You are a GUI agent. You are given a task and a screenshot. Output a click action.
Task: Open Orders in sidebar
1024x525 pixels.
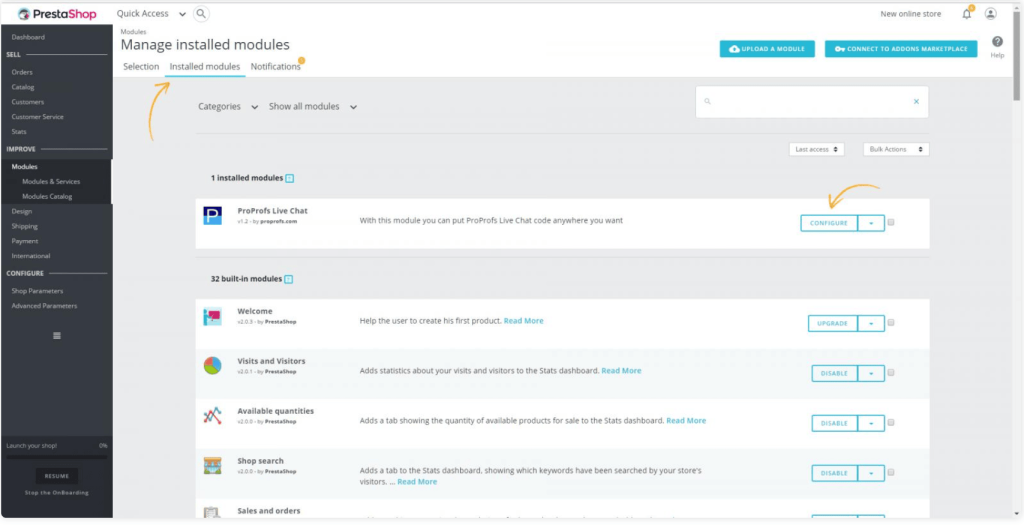coord(22,72)
